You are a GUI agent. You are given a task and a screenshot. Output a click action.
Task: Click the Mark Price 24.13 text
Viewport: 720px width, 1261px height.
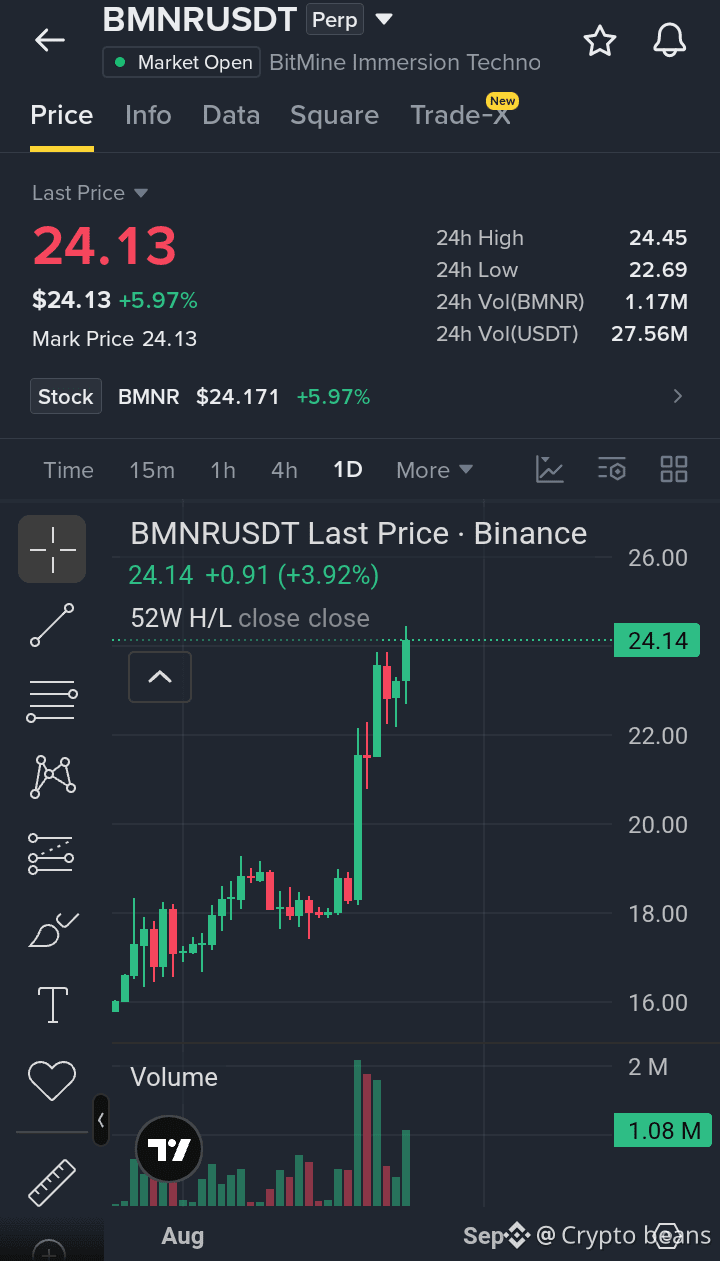(x=114, y=339)
